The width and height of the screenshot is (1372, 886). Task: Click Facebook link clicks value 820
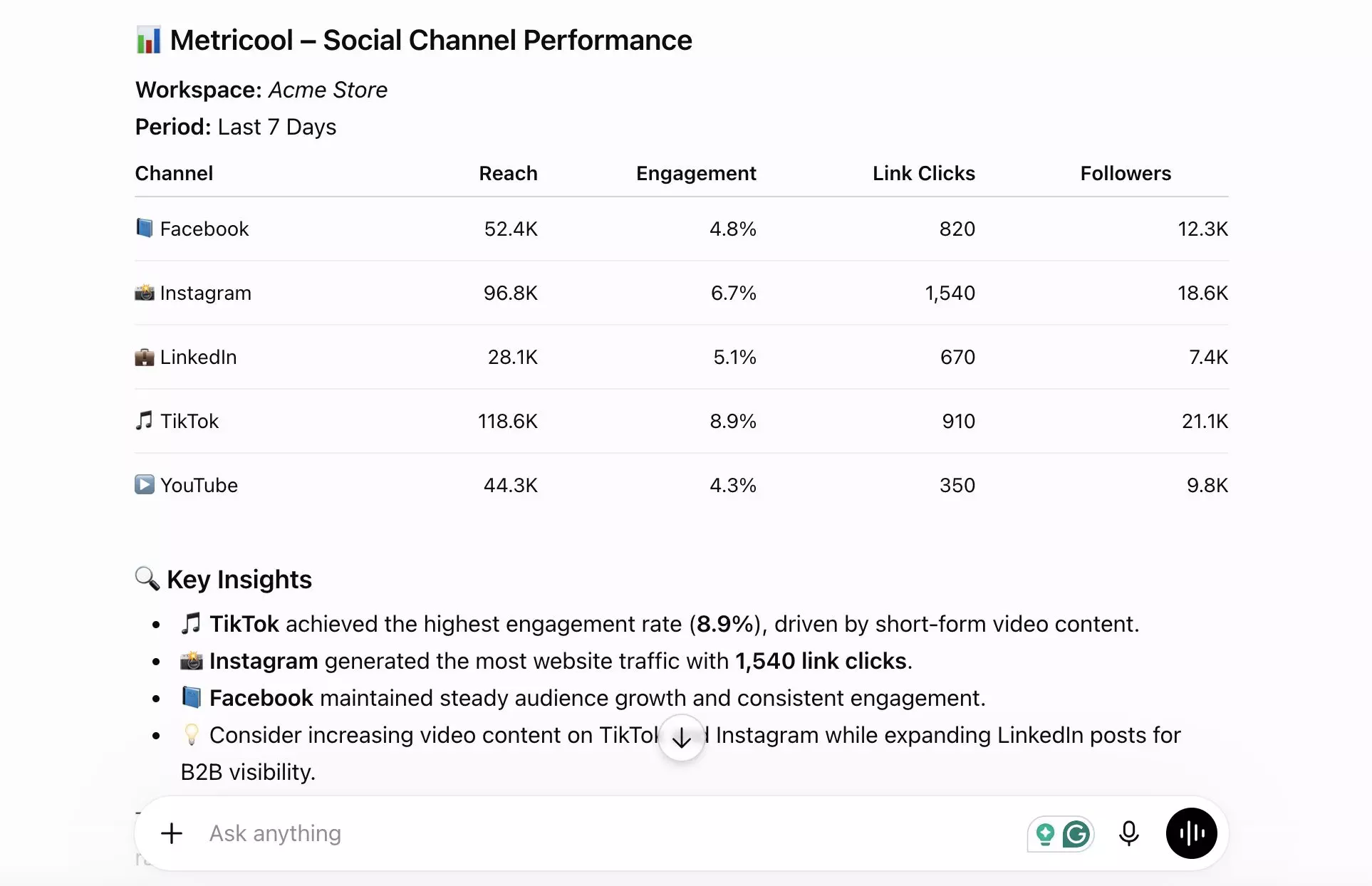[957, 229]
